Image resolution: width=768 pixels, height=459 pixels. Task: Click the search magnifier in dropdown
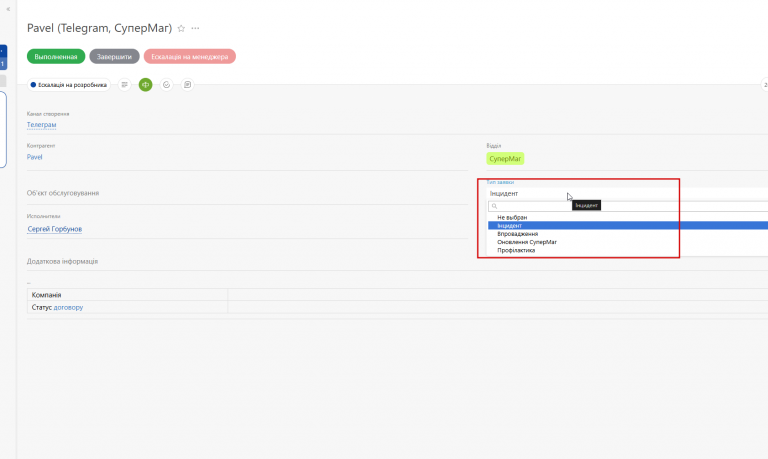click(x=494, y=206)
